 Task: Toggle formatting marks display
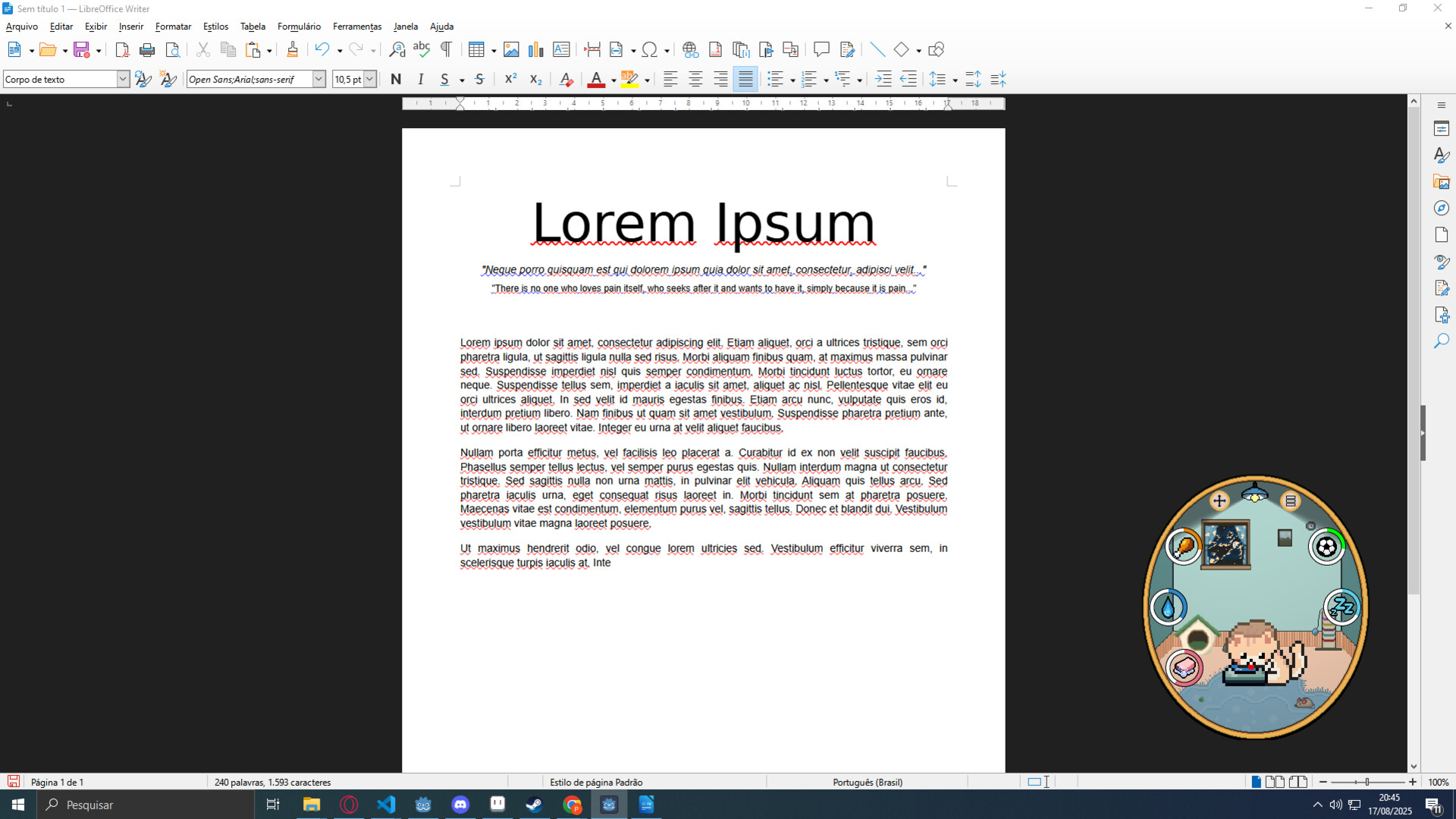pyautogui.click(x=446, y=49)
